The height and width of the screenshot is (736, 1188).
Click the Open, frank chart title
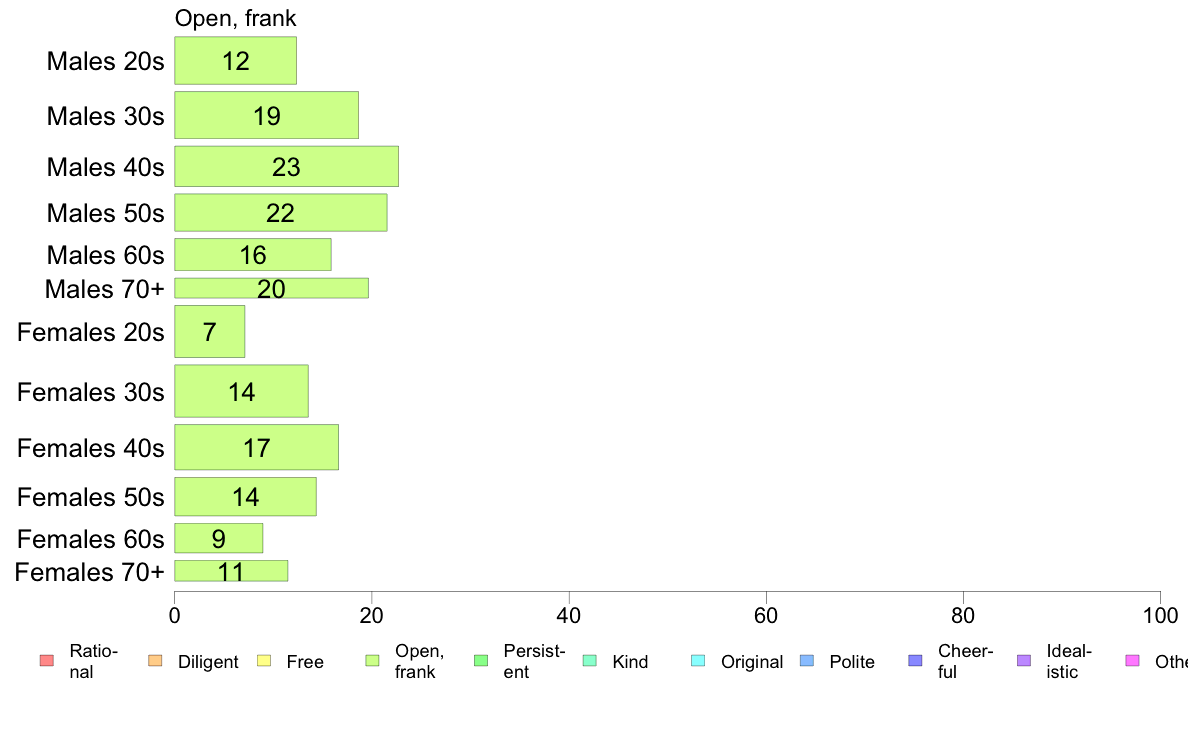coord(236,18)
